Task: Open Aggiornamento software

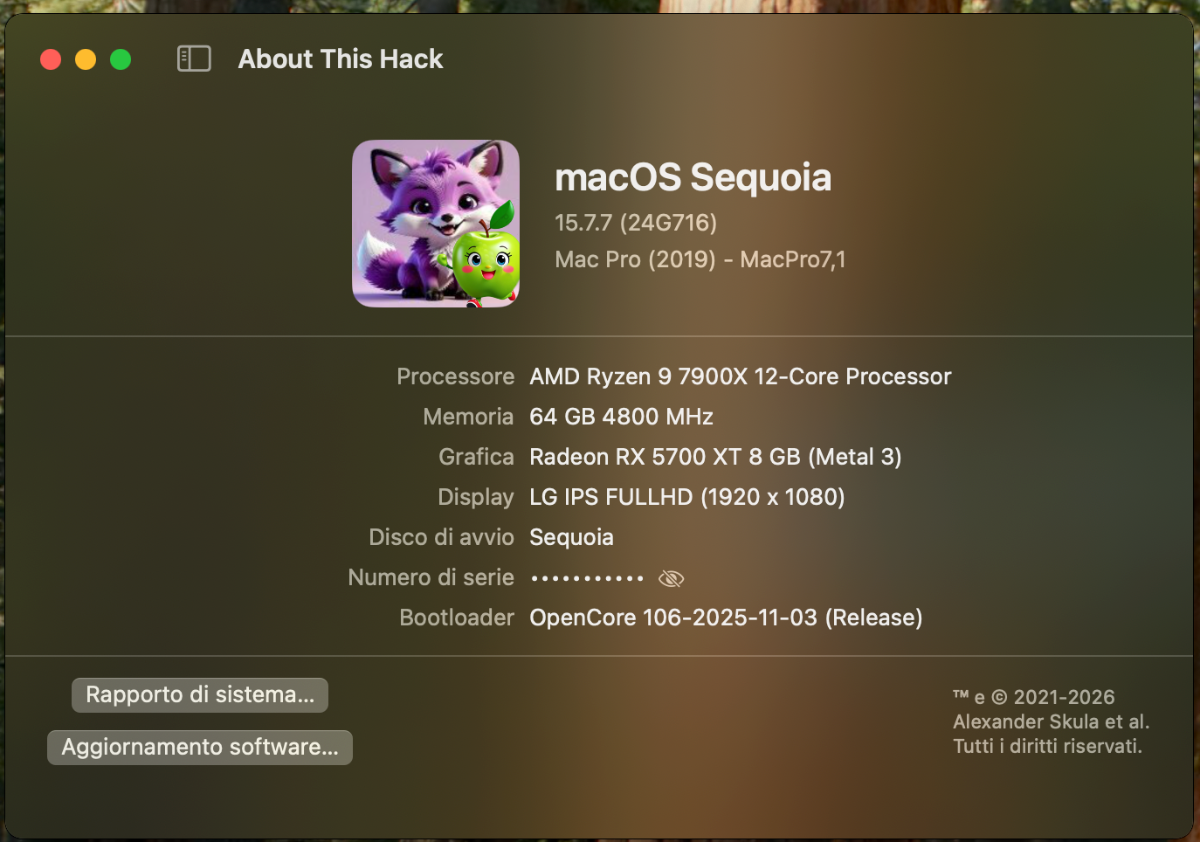Action: click(200, 747)
